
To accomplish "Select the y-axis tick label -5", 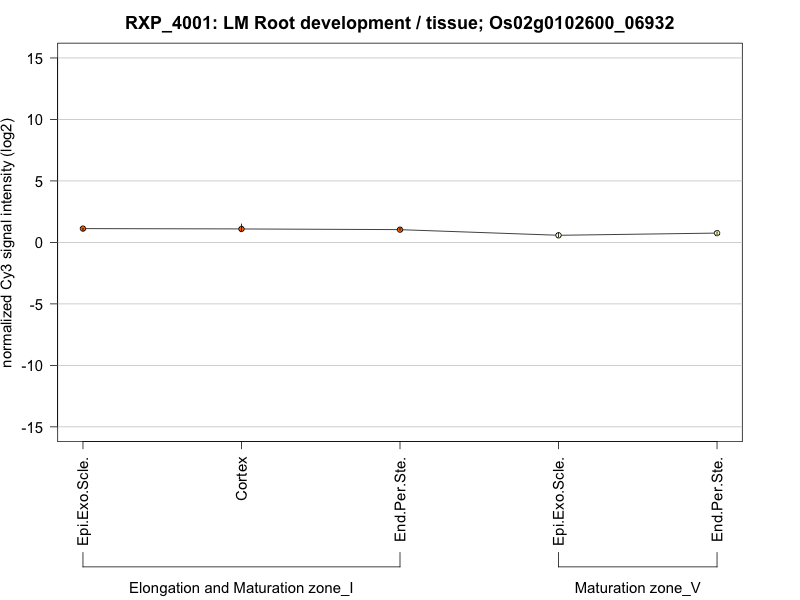I will (x=36, y=304).
